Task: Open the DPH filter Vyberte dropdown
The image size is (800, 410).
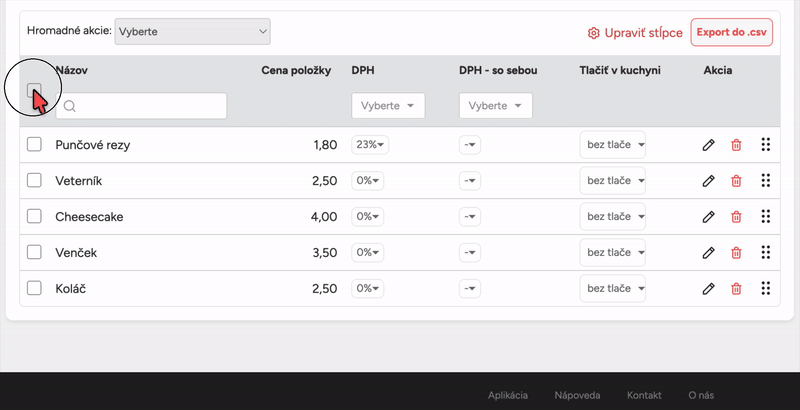Action: (388, 106)
